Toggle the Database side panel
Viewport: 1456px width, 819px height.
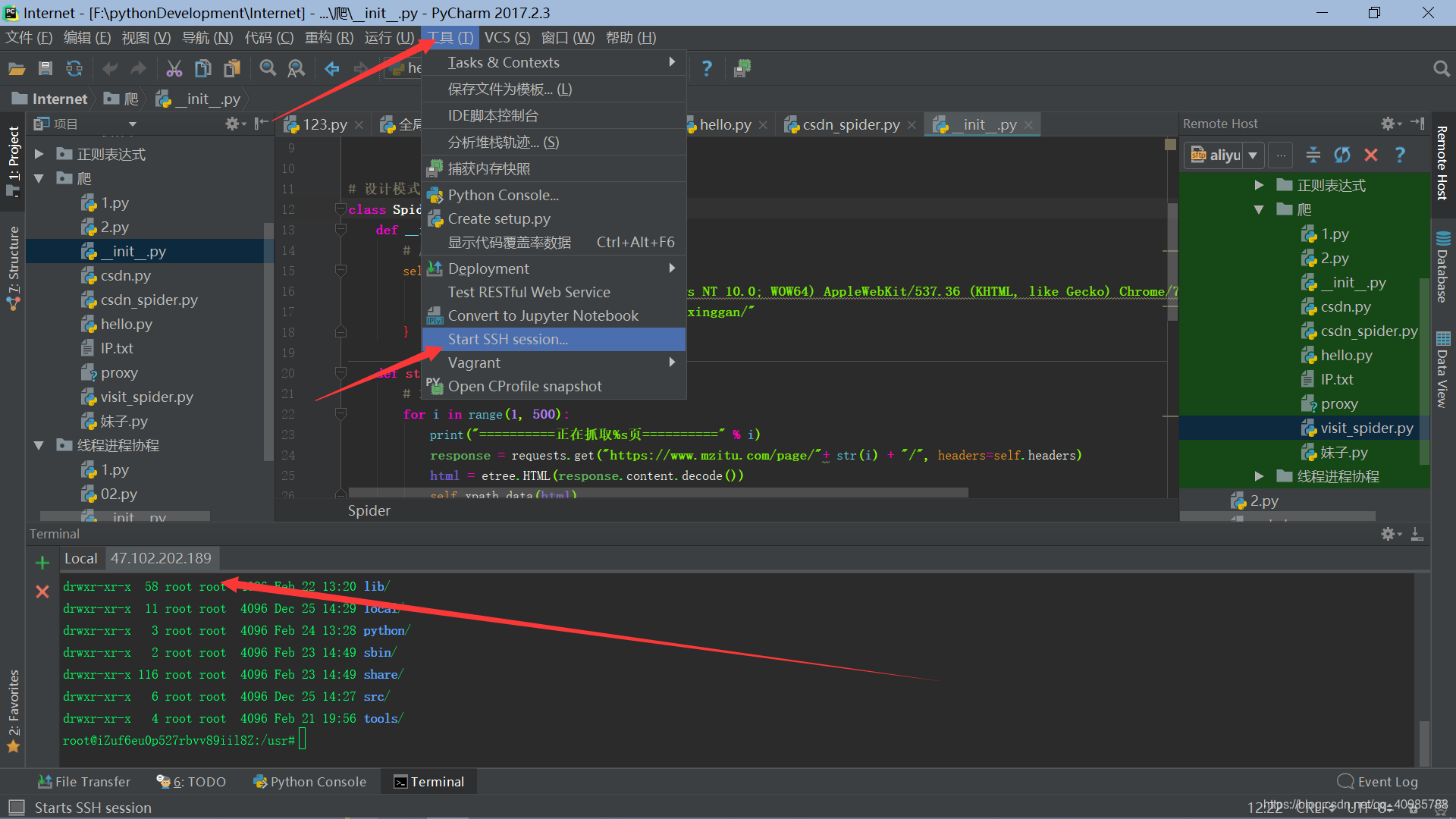pyautogui.click(x=1442, y=268)
